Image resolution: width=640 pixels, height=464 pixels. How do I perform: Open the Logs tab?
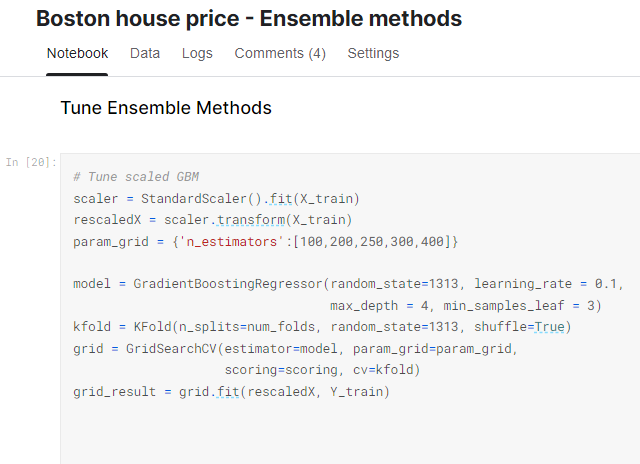(x=197, y=53)
